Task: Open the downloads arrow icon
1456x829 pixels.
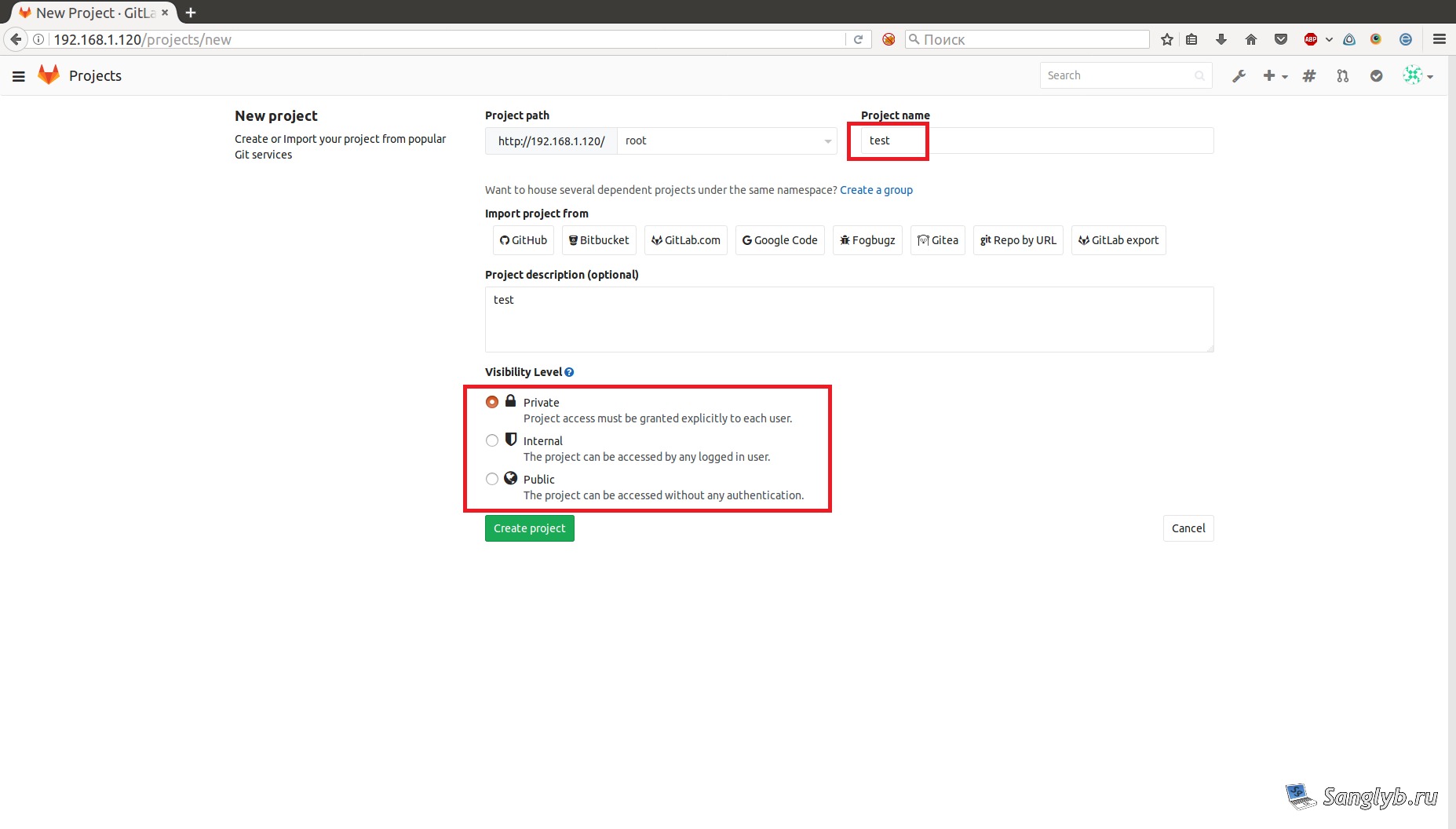Action: click(1221, 39)
